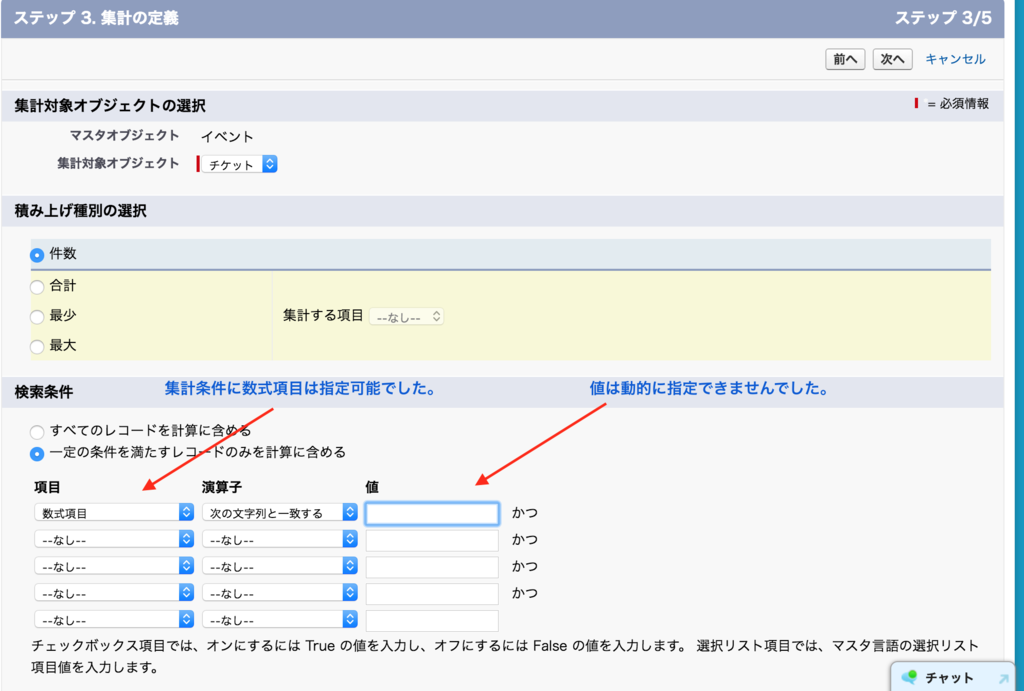Select the 最大 radio button
This screenshot has height=691, width=1024.
(37, 347)
